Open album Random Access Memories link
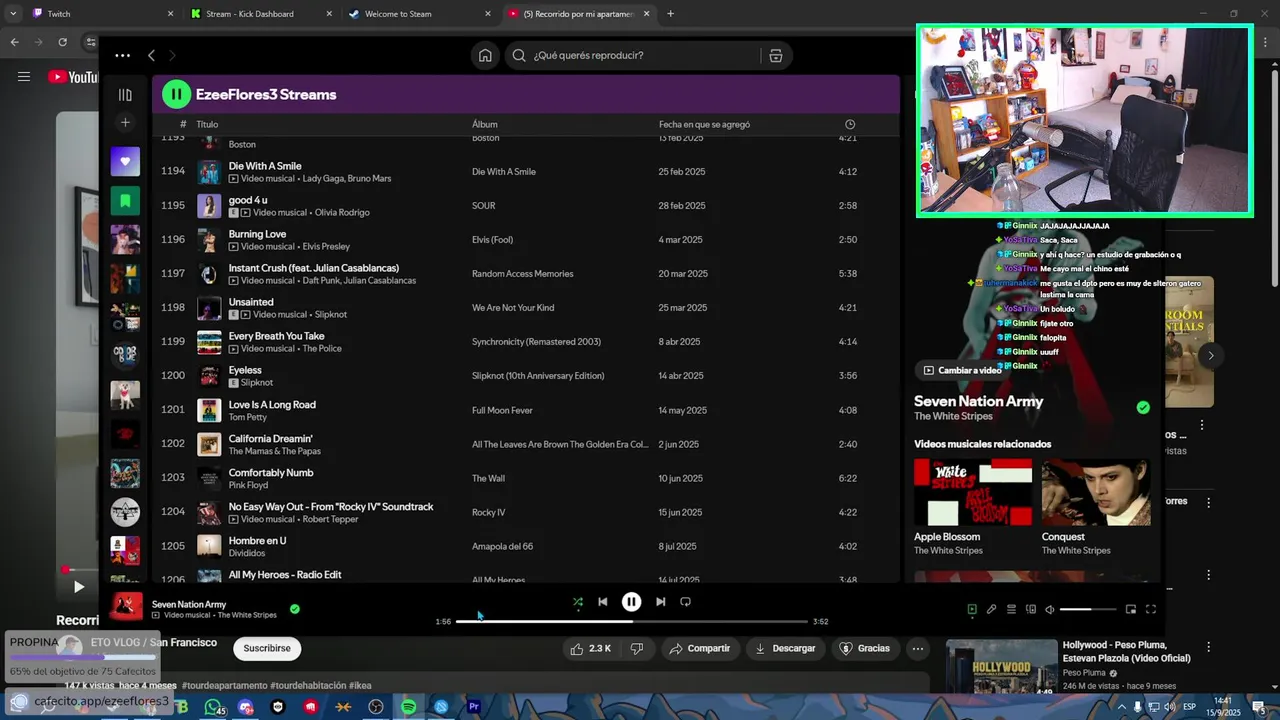Image resolution: width=1280 pixels, height=720 pixels. click(523, 274)
